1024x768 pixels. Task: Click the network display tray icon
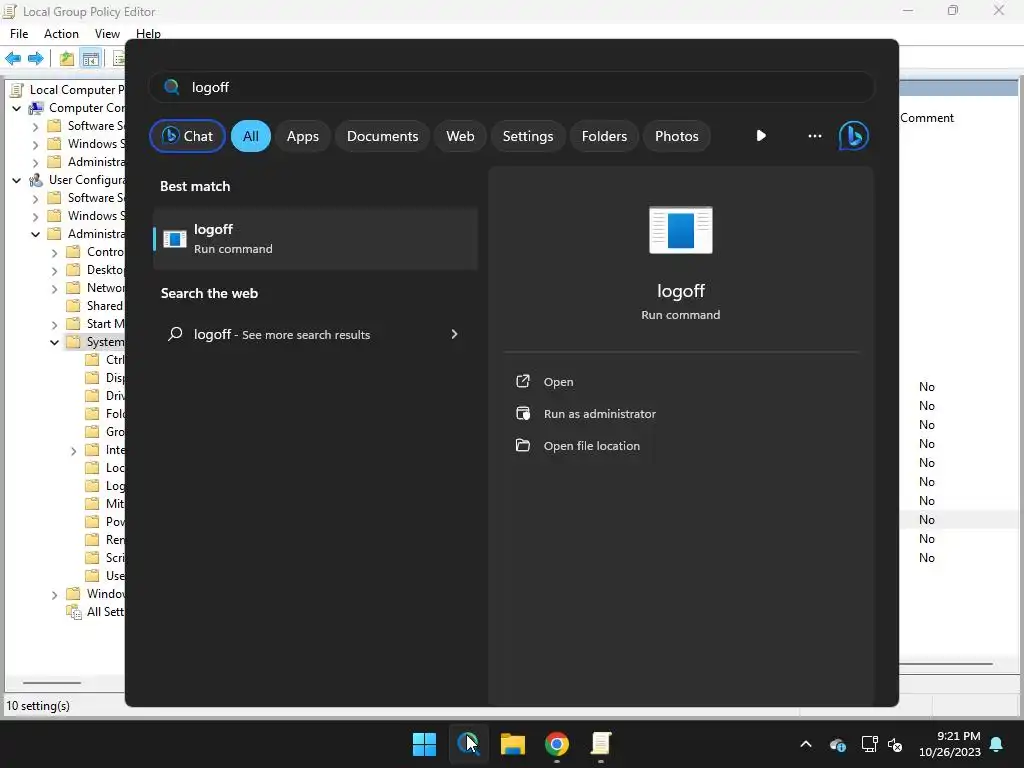click(x=869, y=744)
